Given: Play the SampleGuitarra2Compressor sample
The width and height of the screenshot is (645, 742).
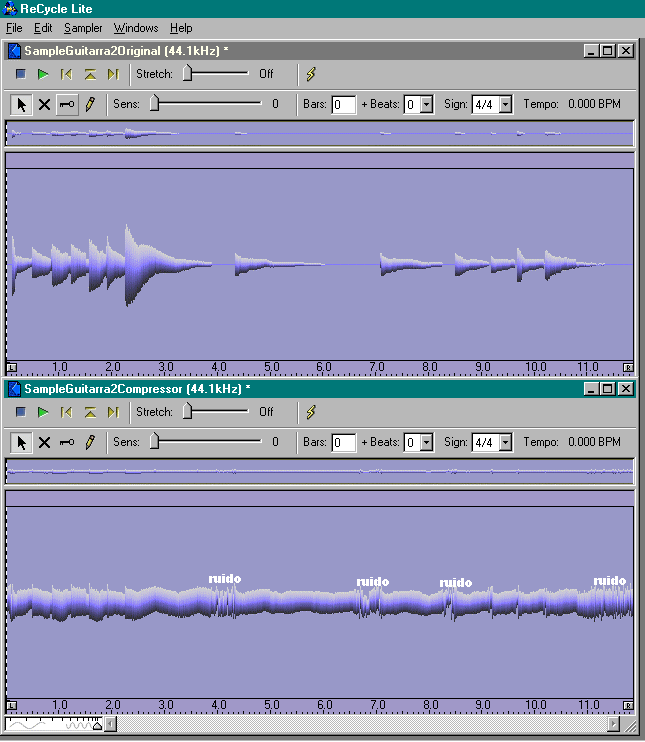Looking at the screenshot, I should point(43,412).
